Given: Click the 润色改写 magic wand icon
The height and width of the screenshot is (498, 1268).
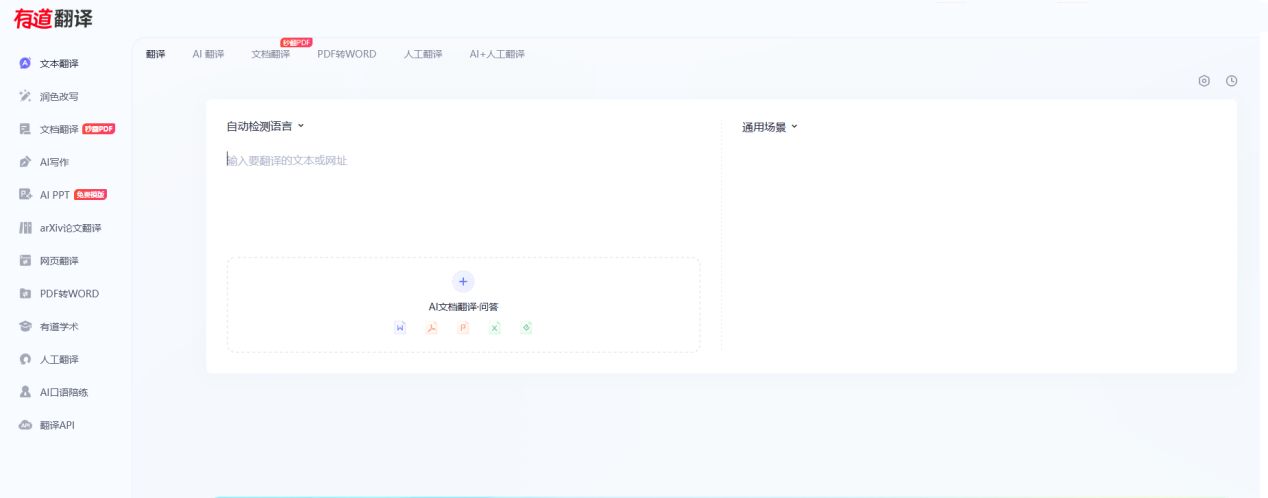Looking at the screenshot, I should 25,96.
